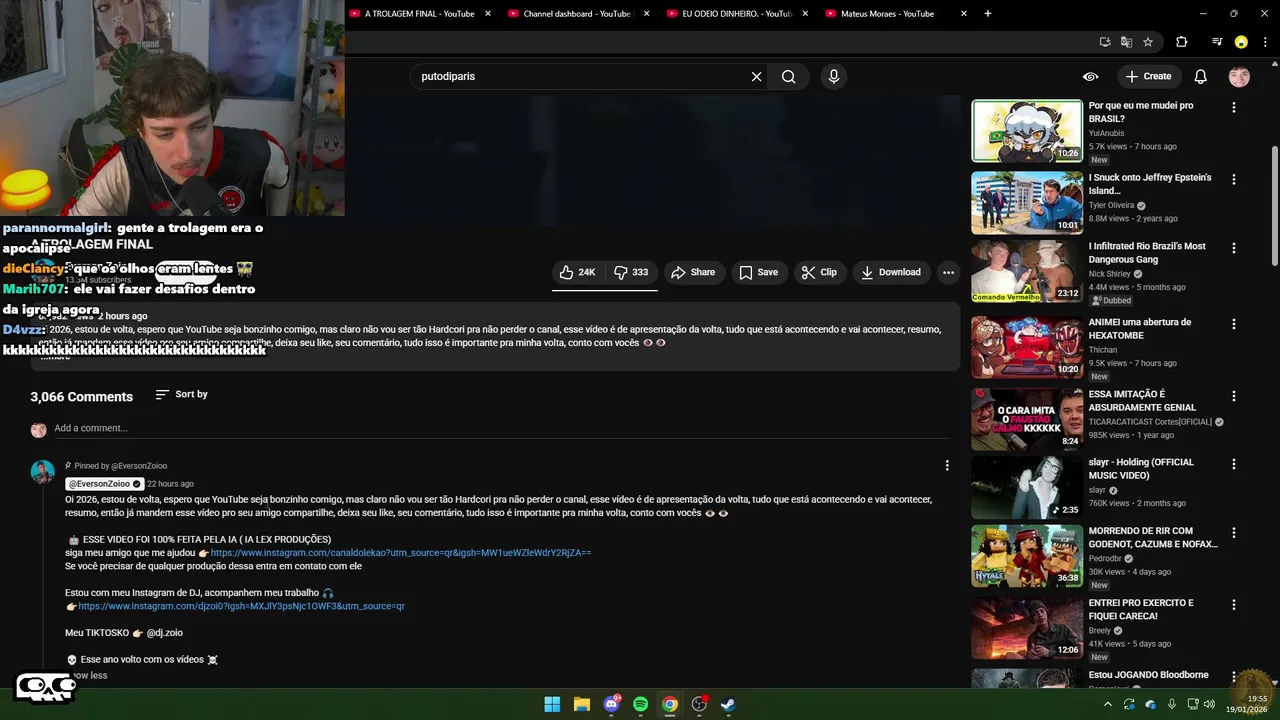Open Chrome extensions puzzle icon

point(1181,42)
